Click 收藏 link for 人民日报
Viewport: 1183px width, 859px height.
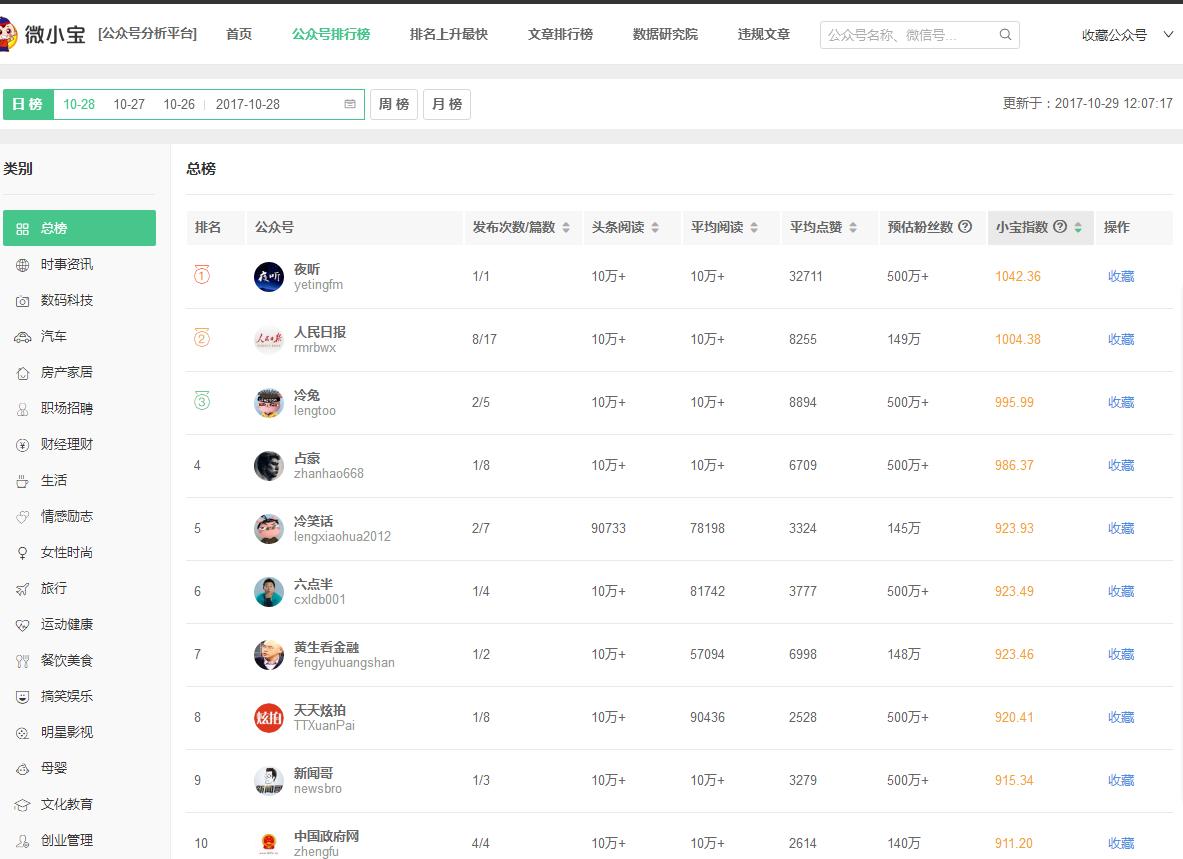click(x=1121, y=339)
